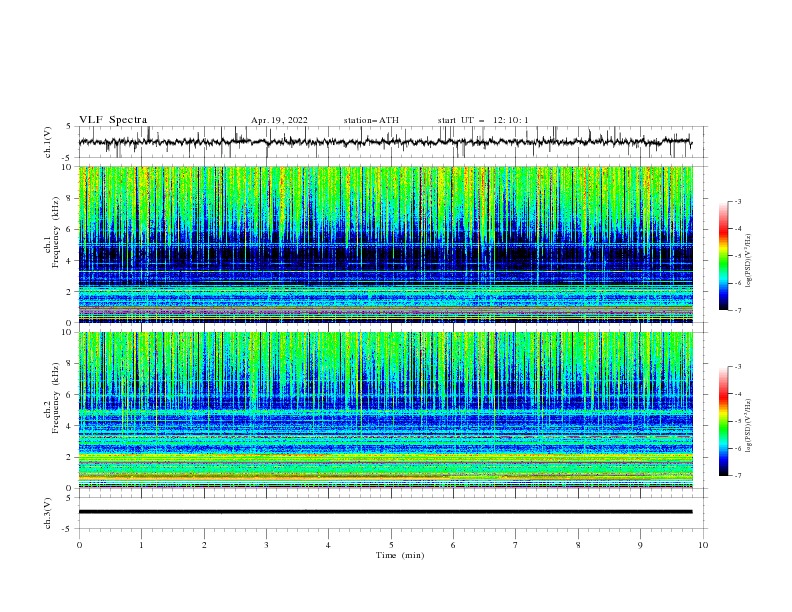
Task: Click the "-3" label on ch.2 color bar
Action: click(x=738, y=367)
